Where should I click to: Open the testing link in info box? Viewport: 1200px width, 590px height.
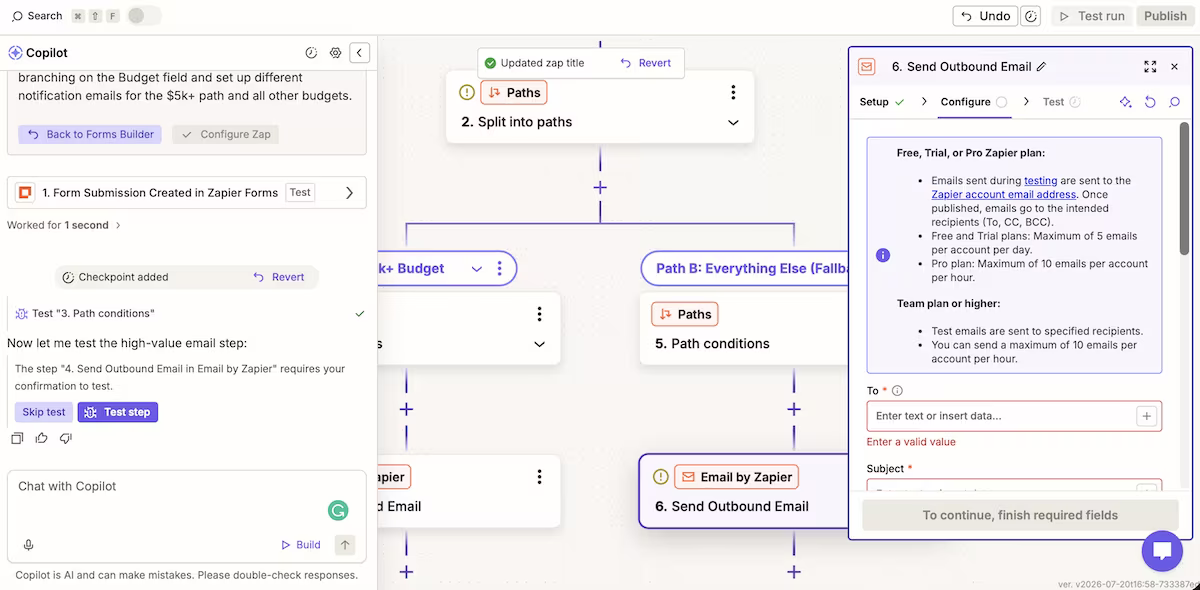(1040, 181)
